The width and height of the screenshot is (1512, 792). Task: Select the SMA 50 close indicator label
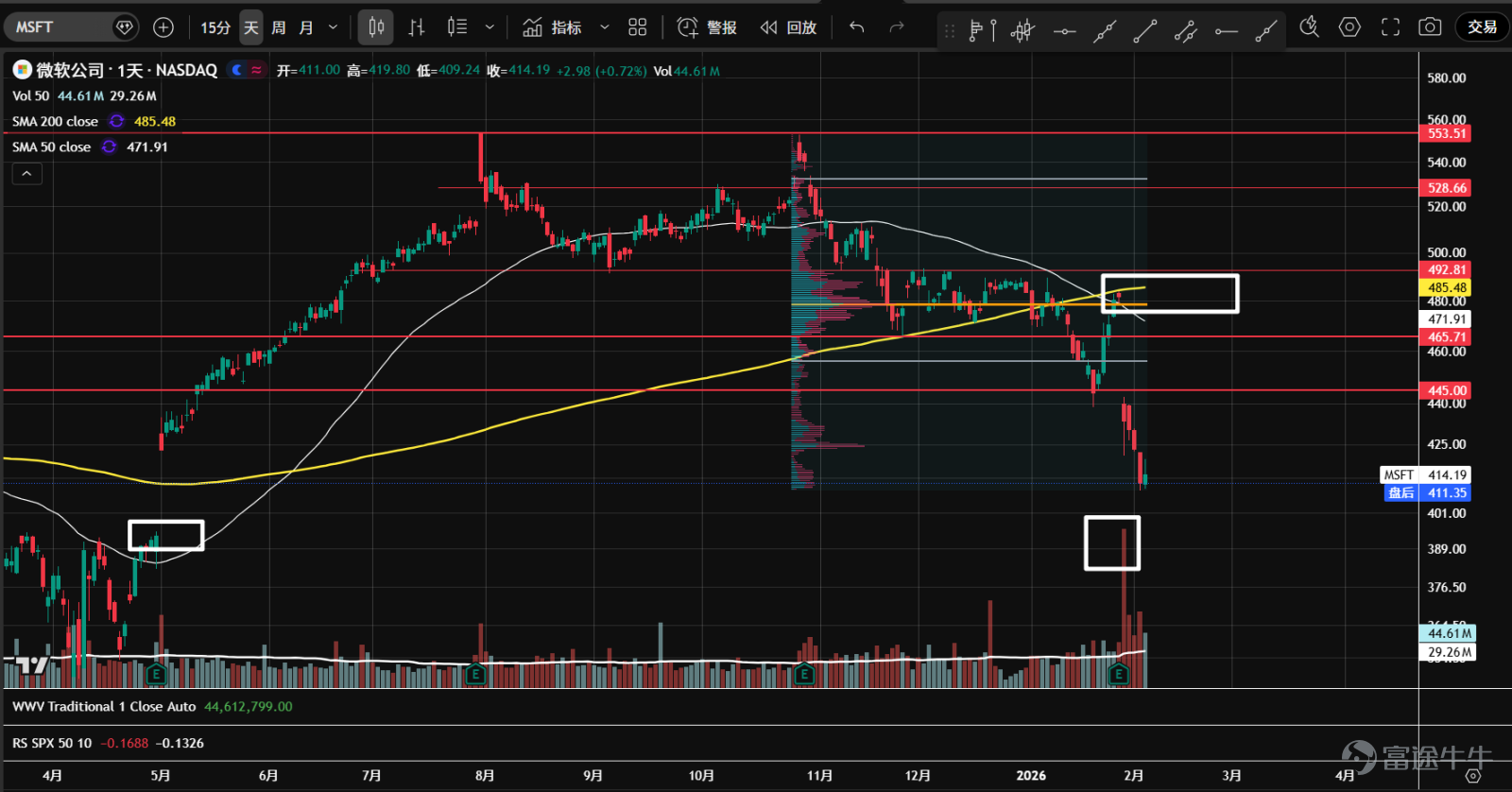click(x=51, y=146)
